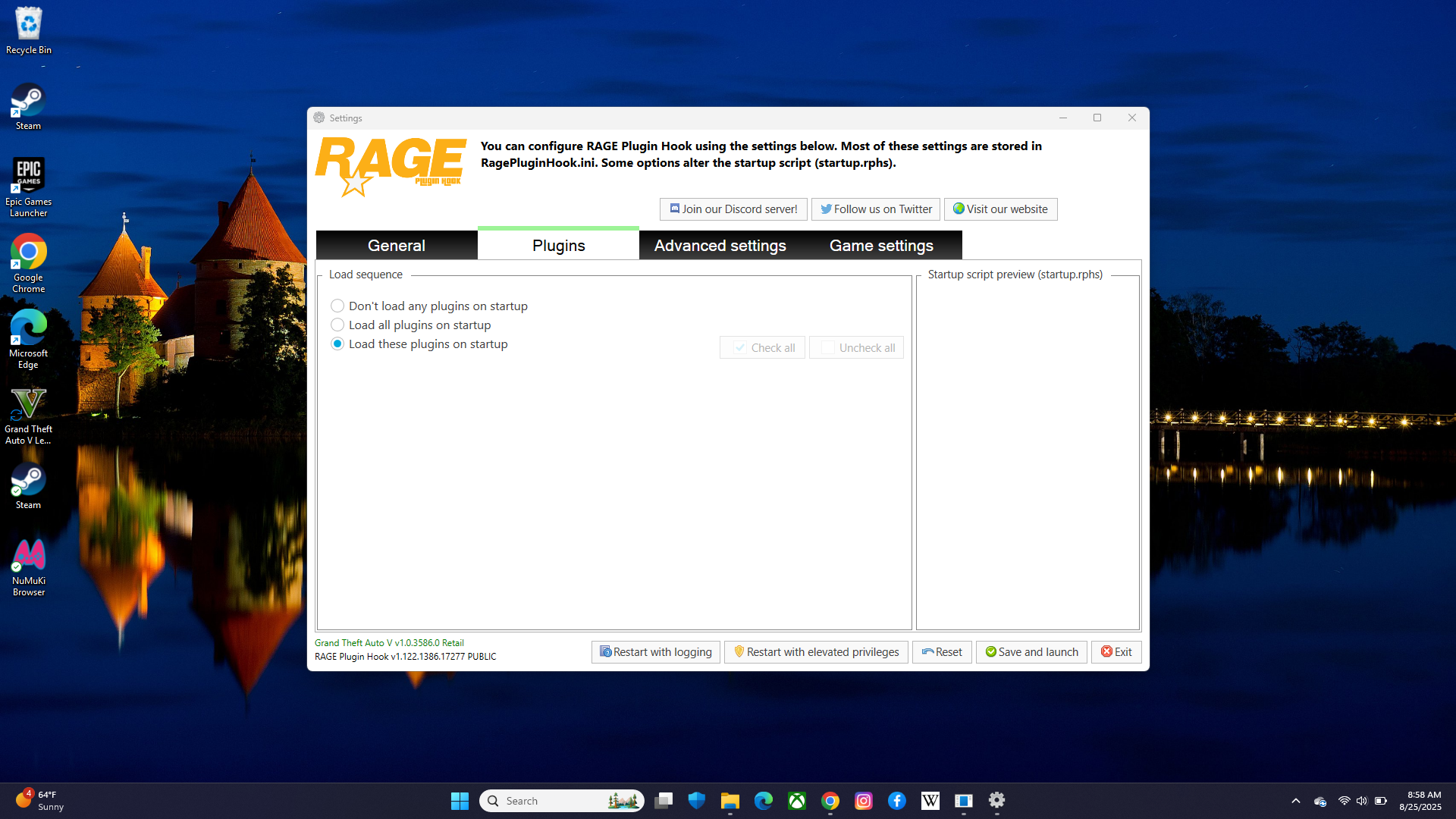Open Windows Security shield in taskbar
Screen dimensions: 1456x819
697,801
